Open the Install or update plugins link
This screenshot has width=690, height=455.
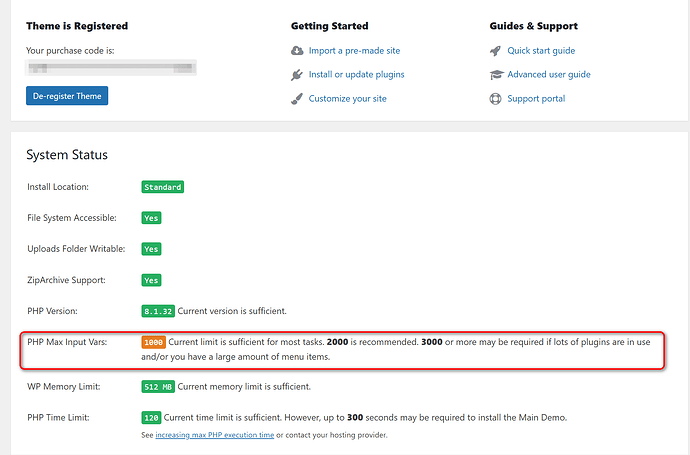[x=356, y=75]
